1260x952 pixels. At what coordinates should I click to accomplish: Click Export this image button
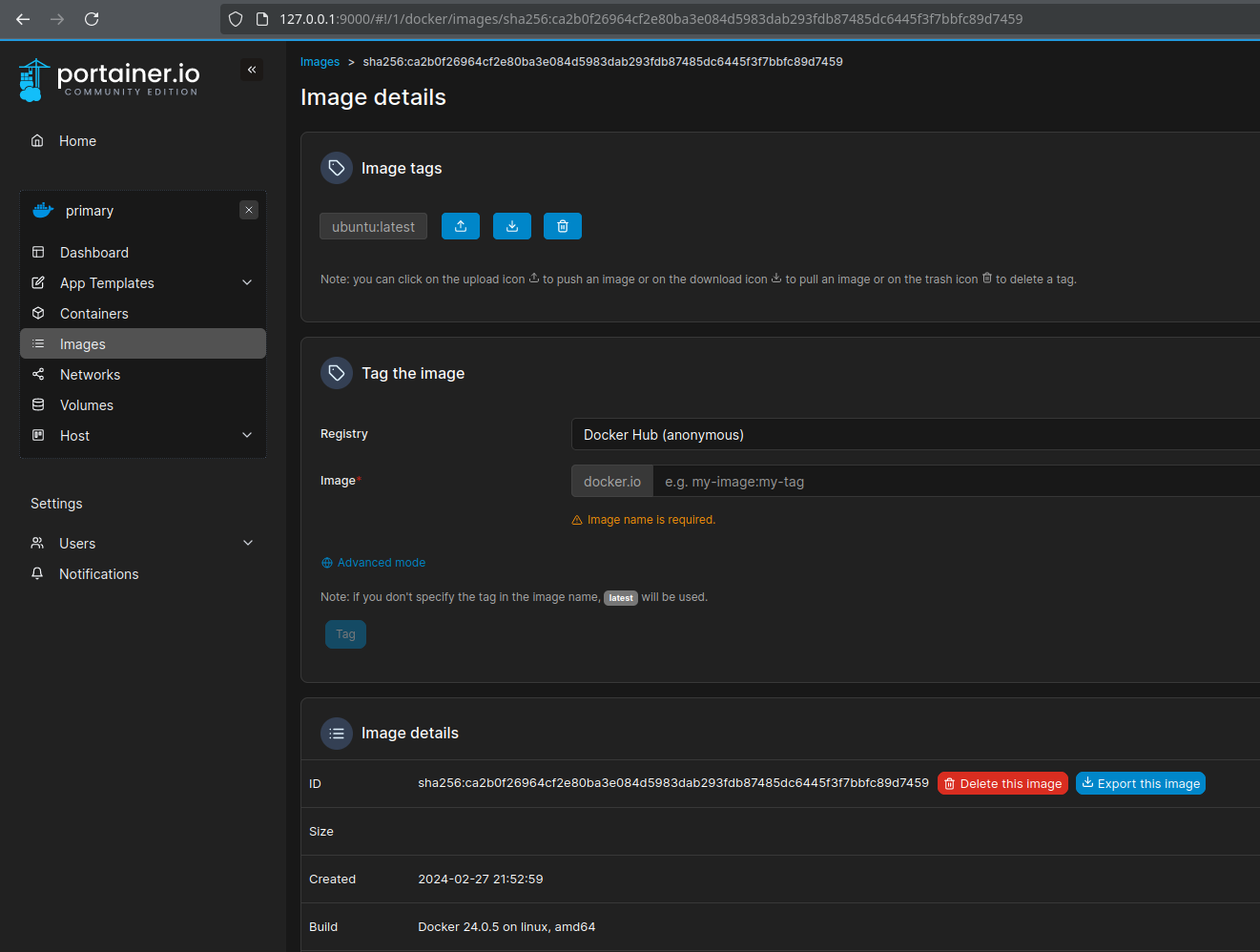pos(1141,783)
